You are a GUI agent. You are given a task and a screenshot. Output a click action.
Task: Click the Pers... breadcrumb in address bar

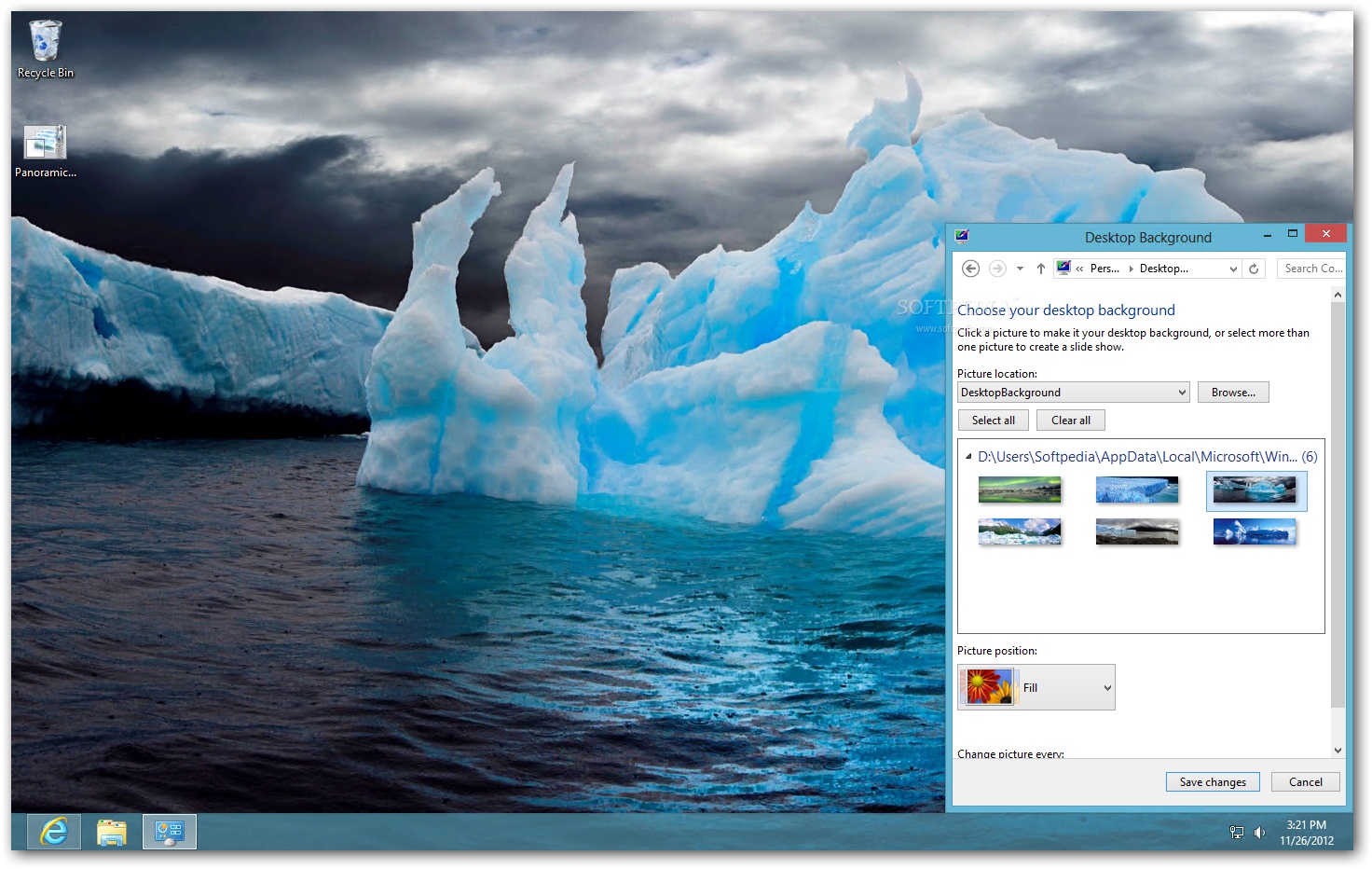point(1104,269)
